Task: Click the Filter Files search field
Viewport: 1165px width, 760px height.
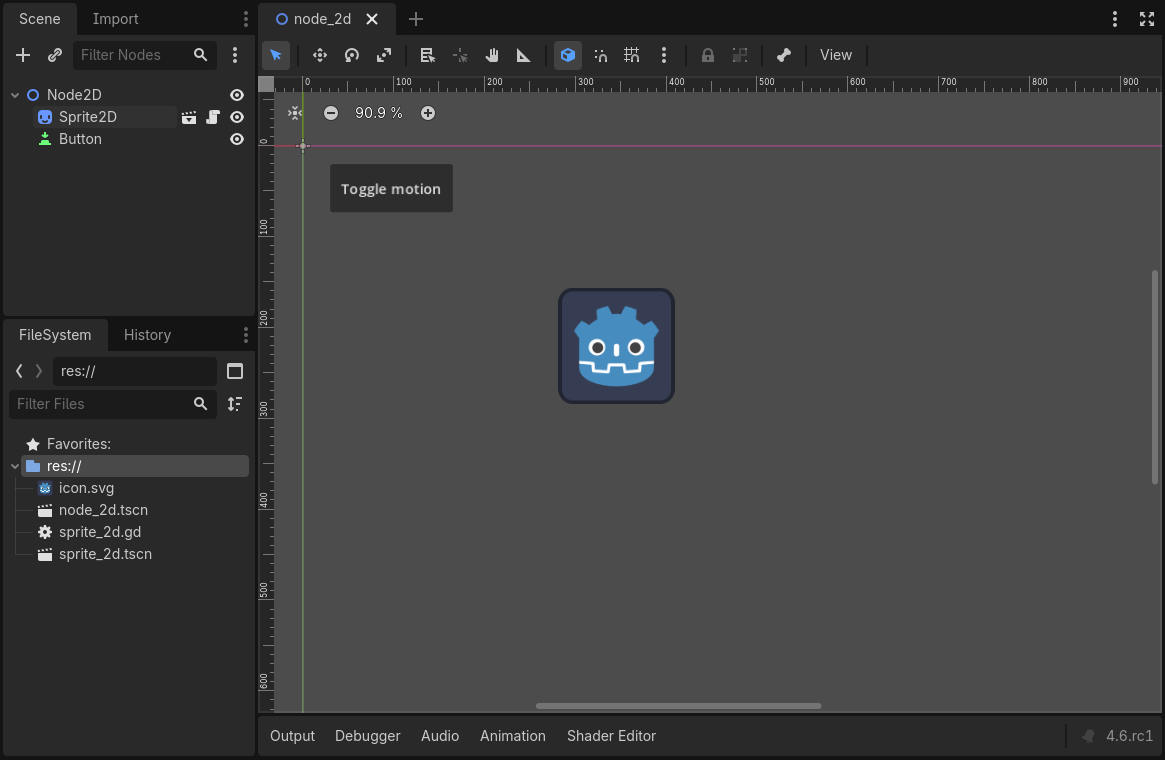Action: point(100,404)
